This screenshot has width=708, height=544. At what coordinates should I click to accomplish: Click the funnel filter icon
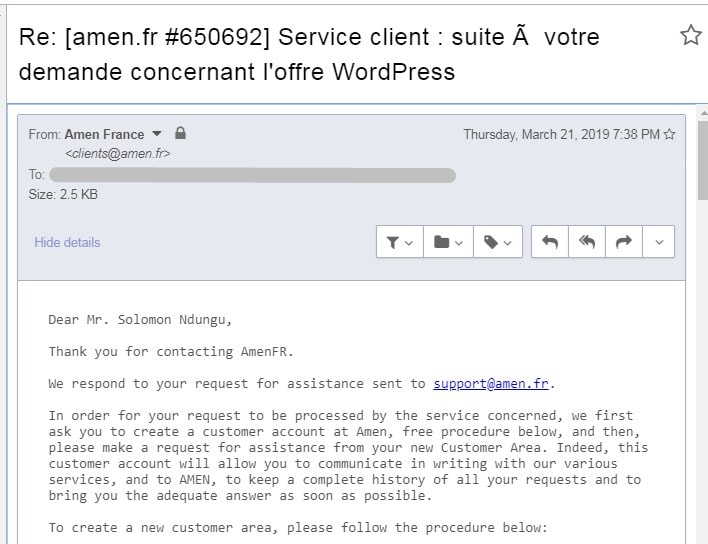[393, 242]
